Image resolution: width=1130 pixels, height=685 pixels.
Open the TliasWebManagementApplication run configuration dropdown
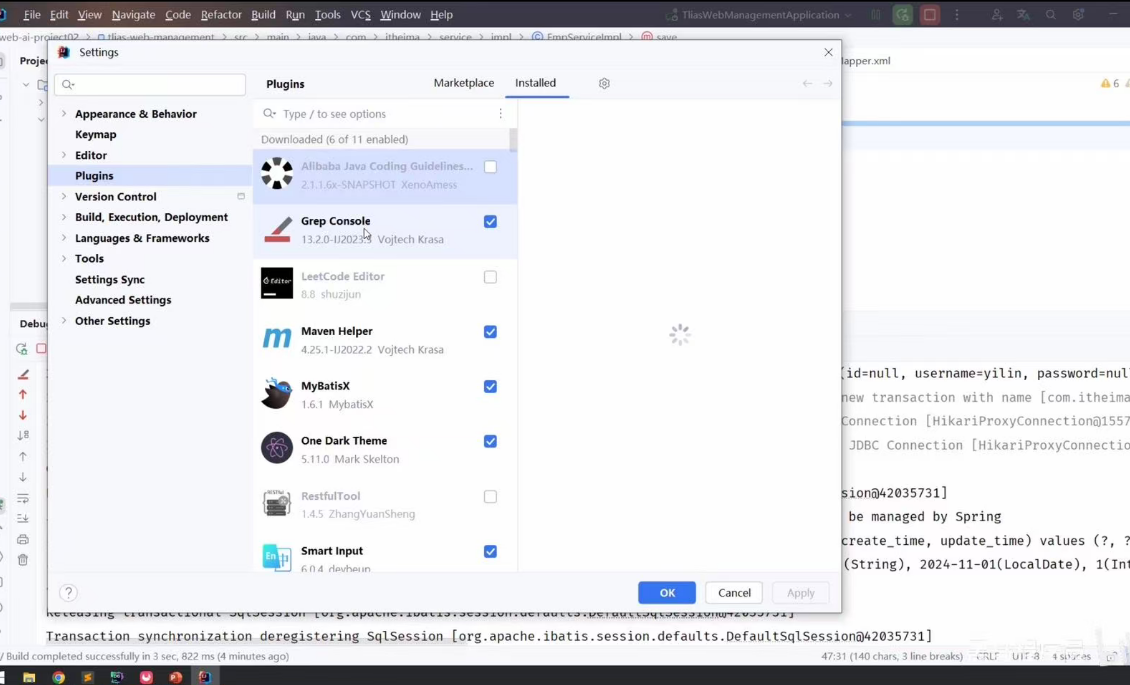(x=760, y=14)
